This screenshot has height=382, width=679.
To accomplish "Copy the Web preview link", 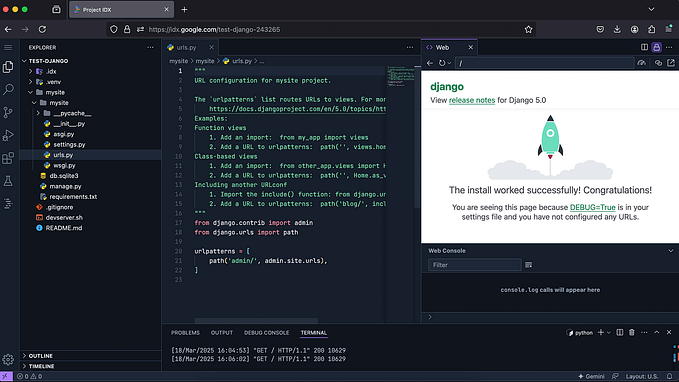I will pyautogui.click(x=658, y=63).
